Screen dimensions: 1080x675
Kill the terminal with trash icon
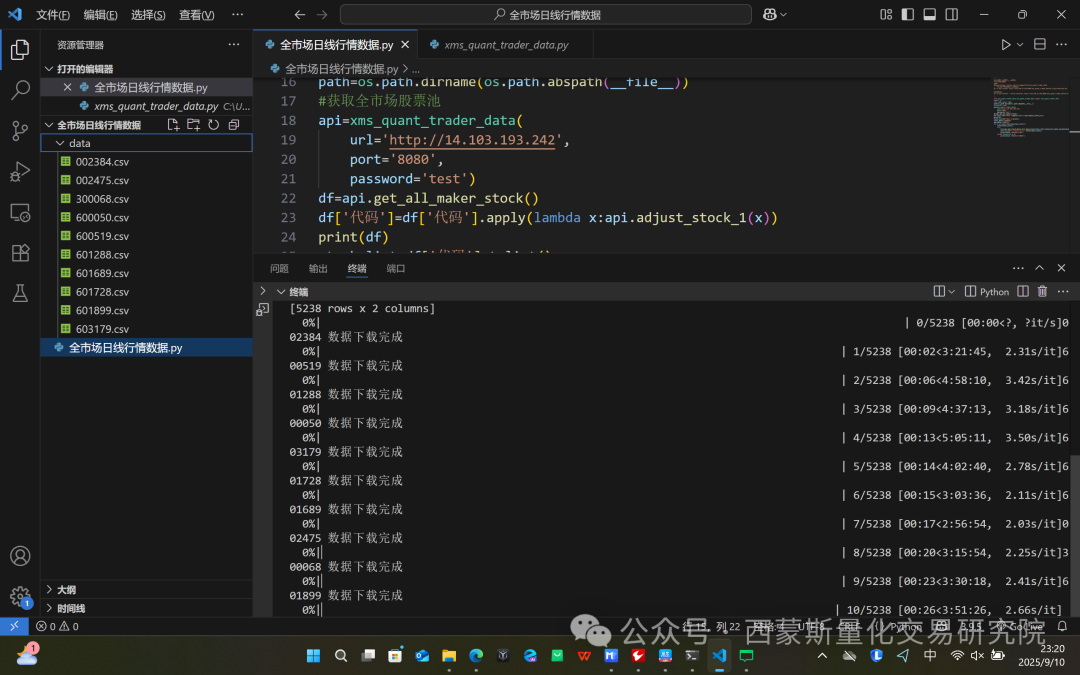click(x=1042, y=291)
